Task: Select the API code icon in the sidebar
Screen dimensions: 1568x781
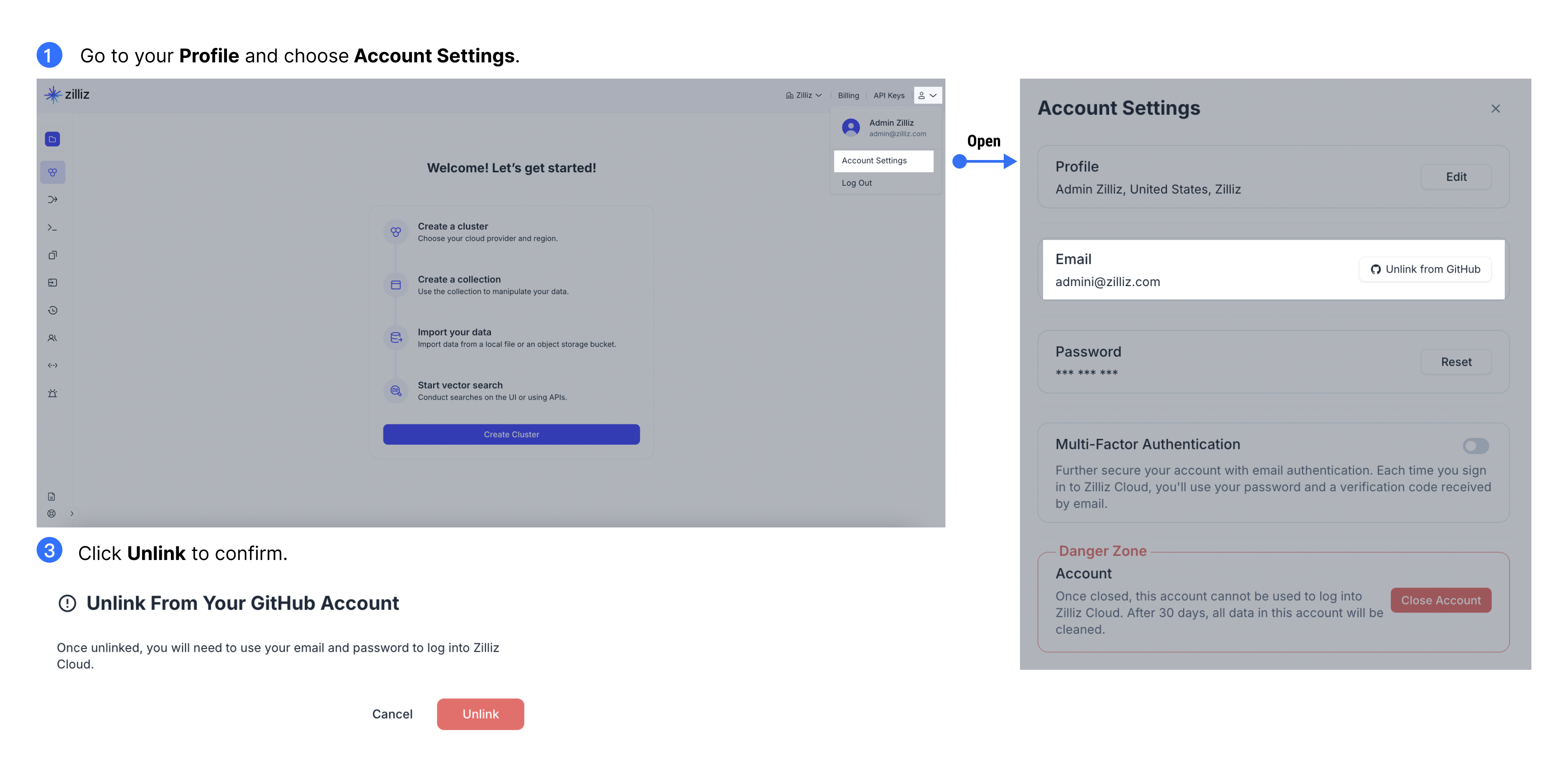Action: (x=52, y=365)
